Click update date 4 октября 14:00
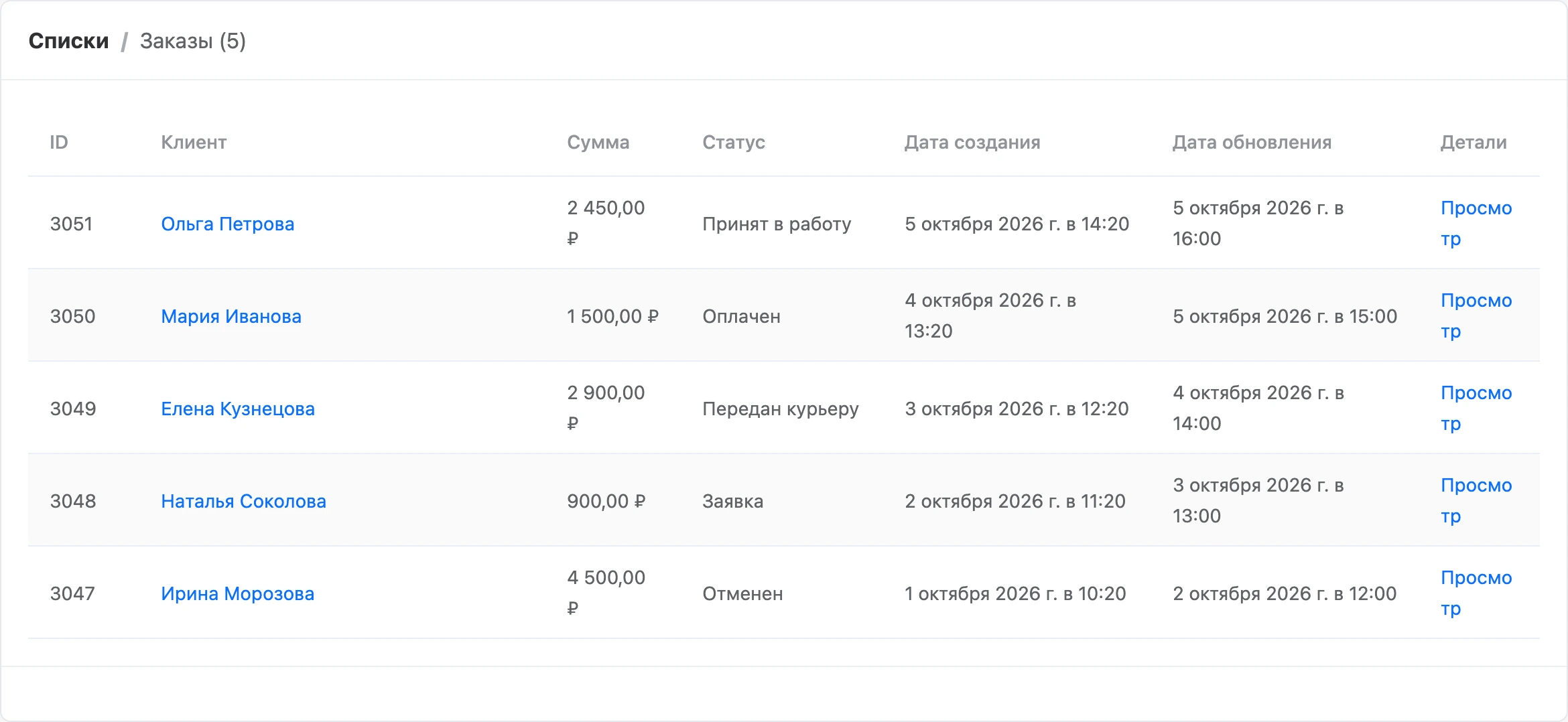Image resolution: width=1568 pixels, height=722 pixels. (x=1258, y=408)
